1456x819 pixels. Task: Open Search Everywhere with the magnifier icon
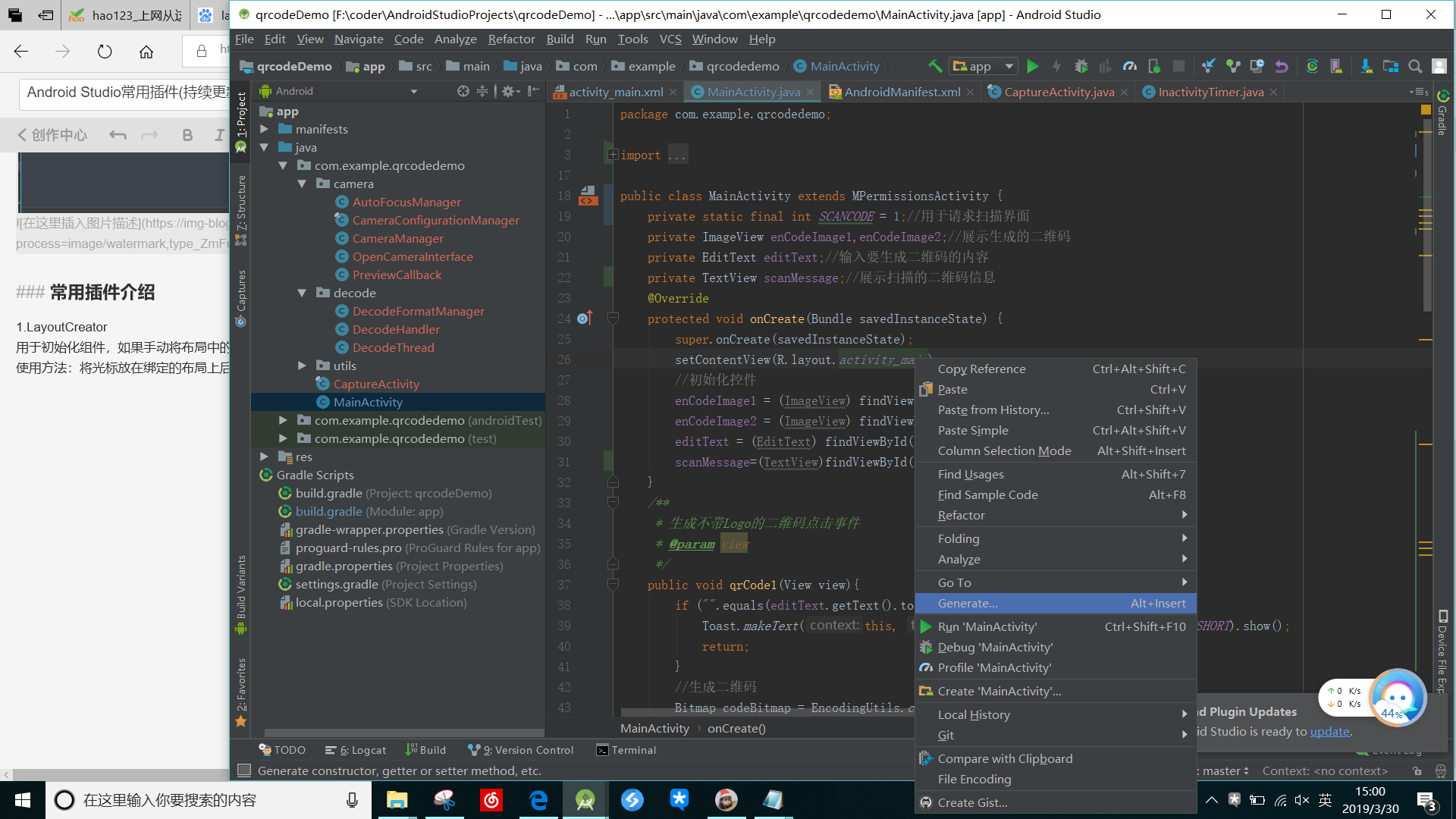pyautogui.click(x=1415, y=66)
